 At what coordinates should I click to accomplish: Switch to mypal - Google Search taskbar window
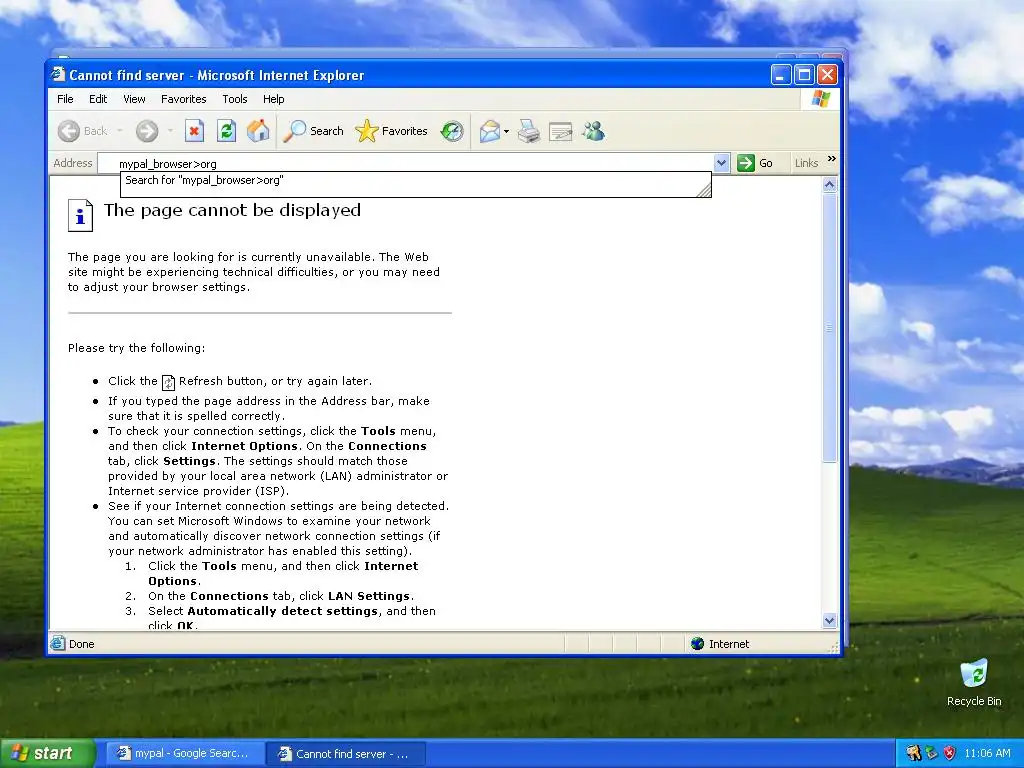pyautogui.click(x=185, y=754)
